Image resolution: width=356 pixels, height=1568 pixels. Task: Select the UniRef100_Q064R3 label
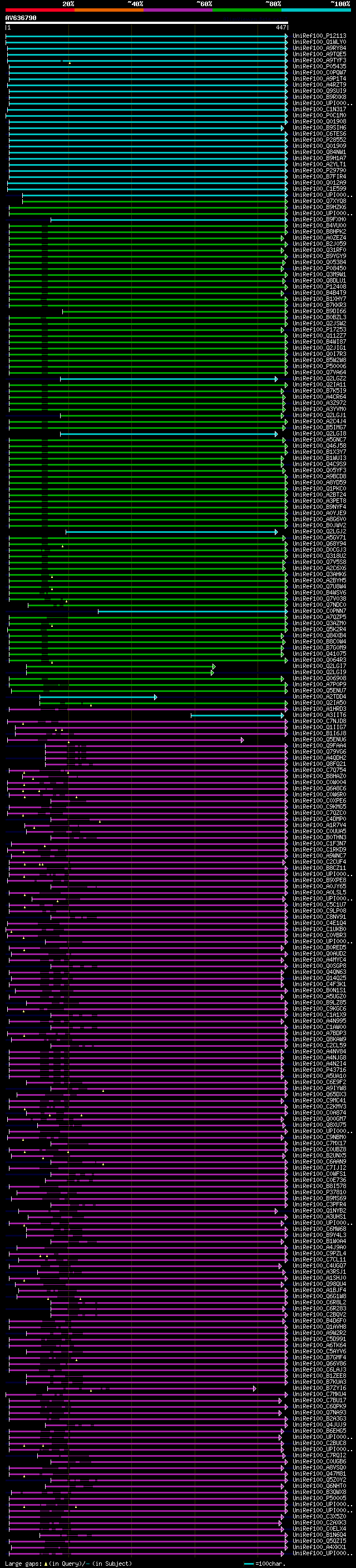[x=319, y=660]
